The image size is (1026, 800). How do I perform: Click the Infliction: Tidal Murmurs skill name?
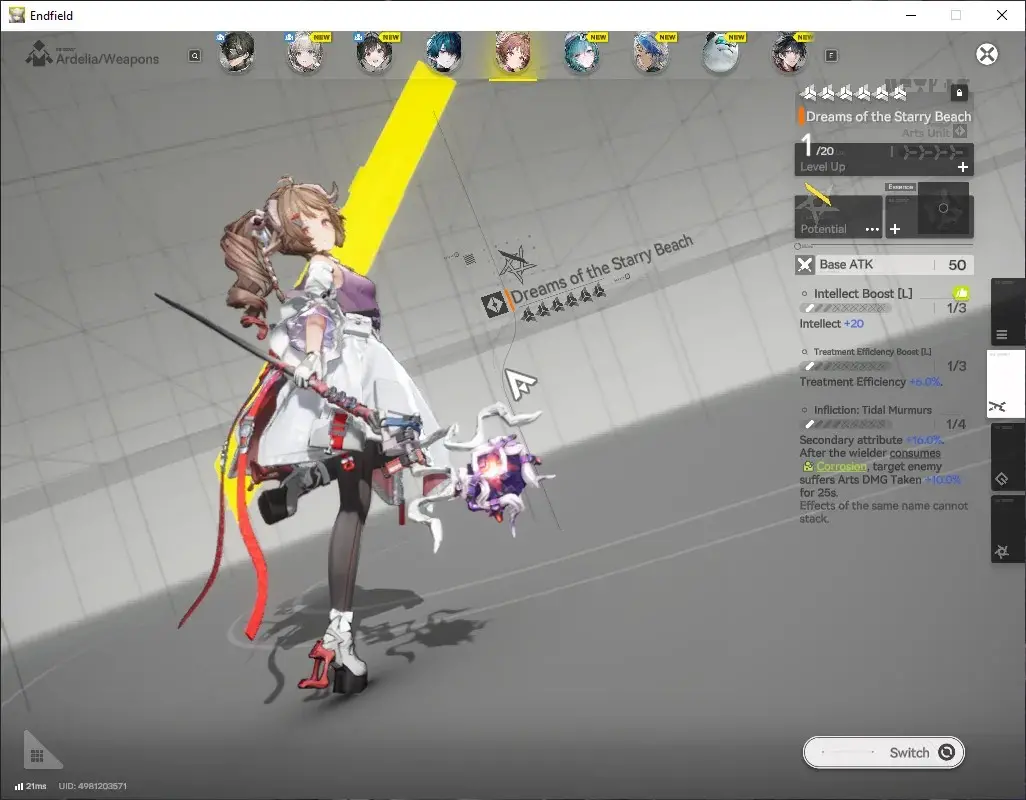(872, 410)
